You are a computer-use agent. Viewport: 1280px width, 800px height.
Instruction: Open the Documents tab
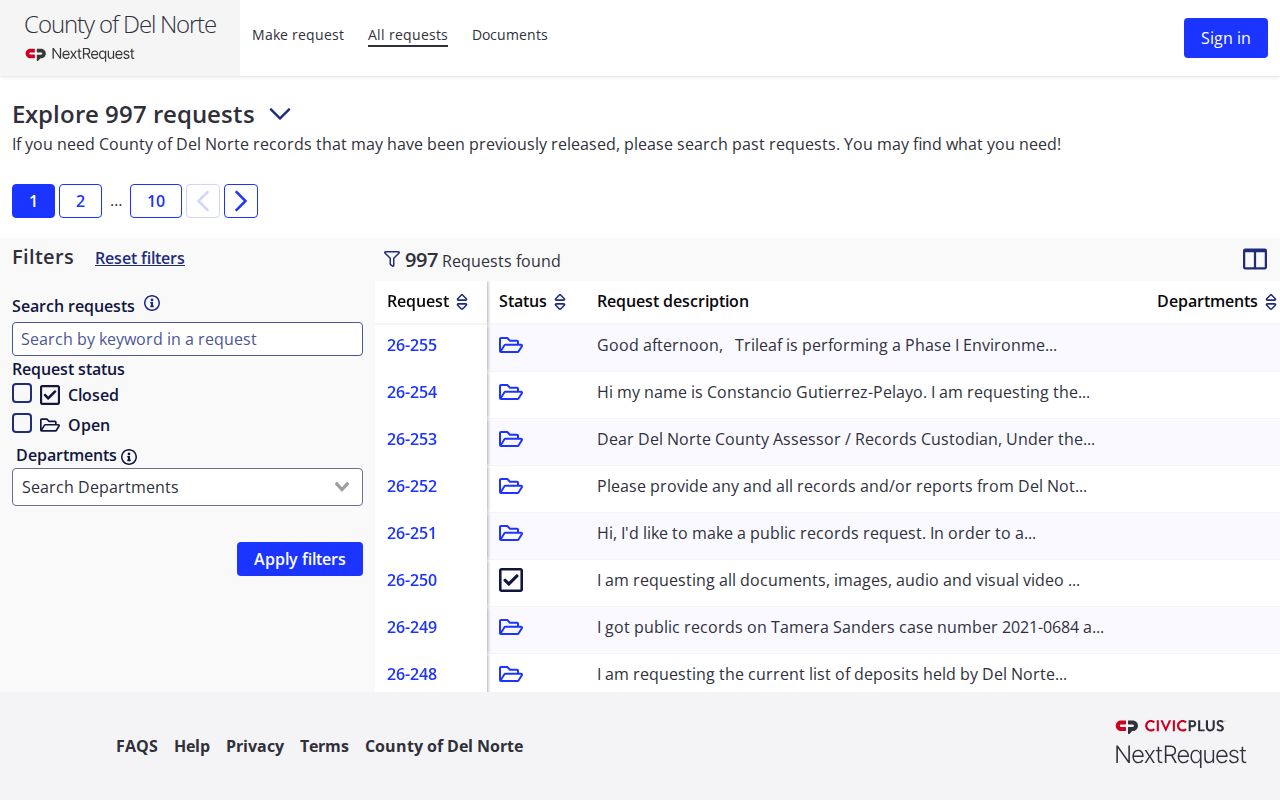510,35
